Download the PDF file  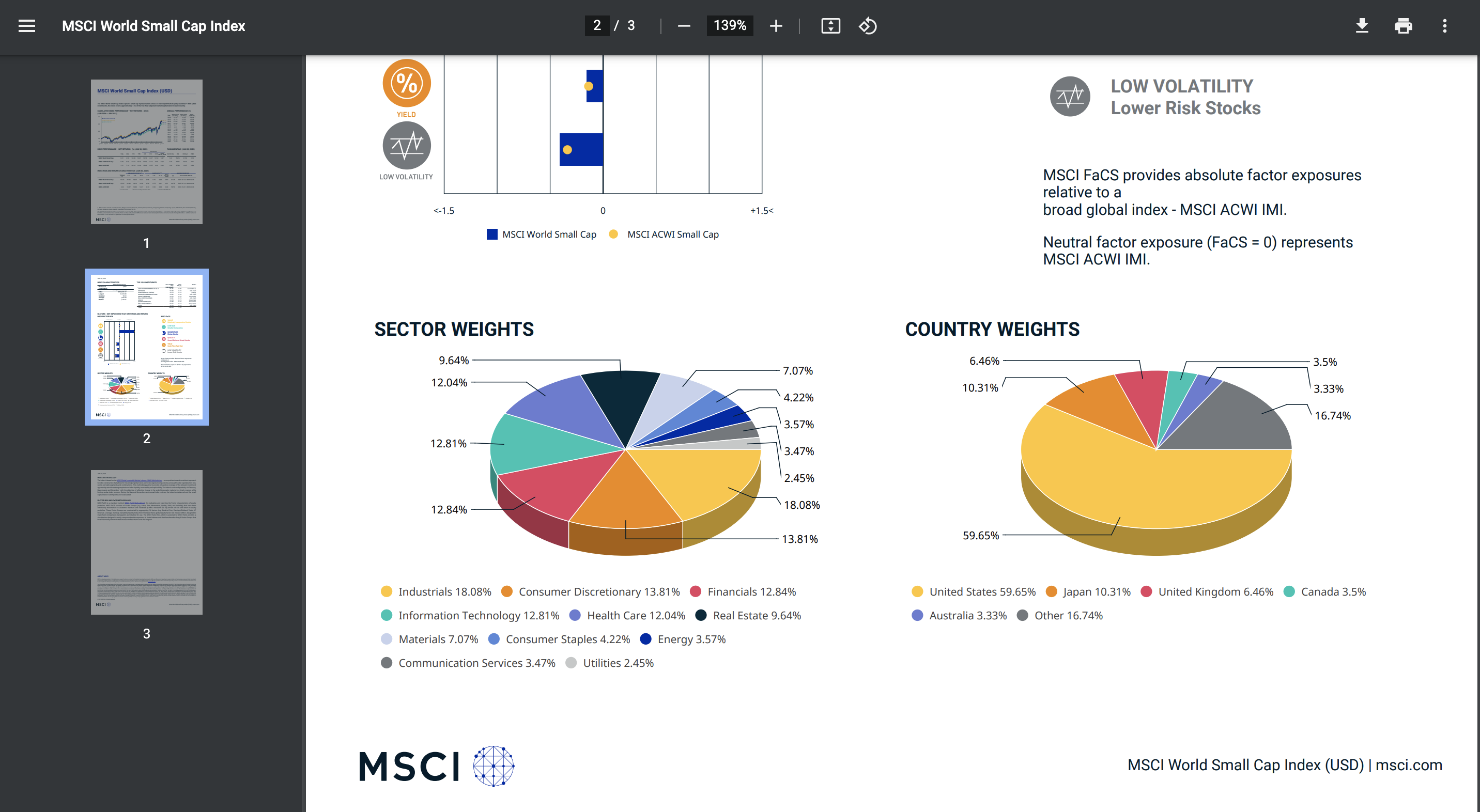coord(1361,26)
